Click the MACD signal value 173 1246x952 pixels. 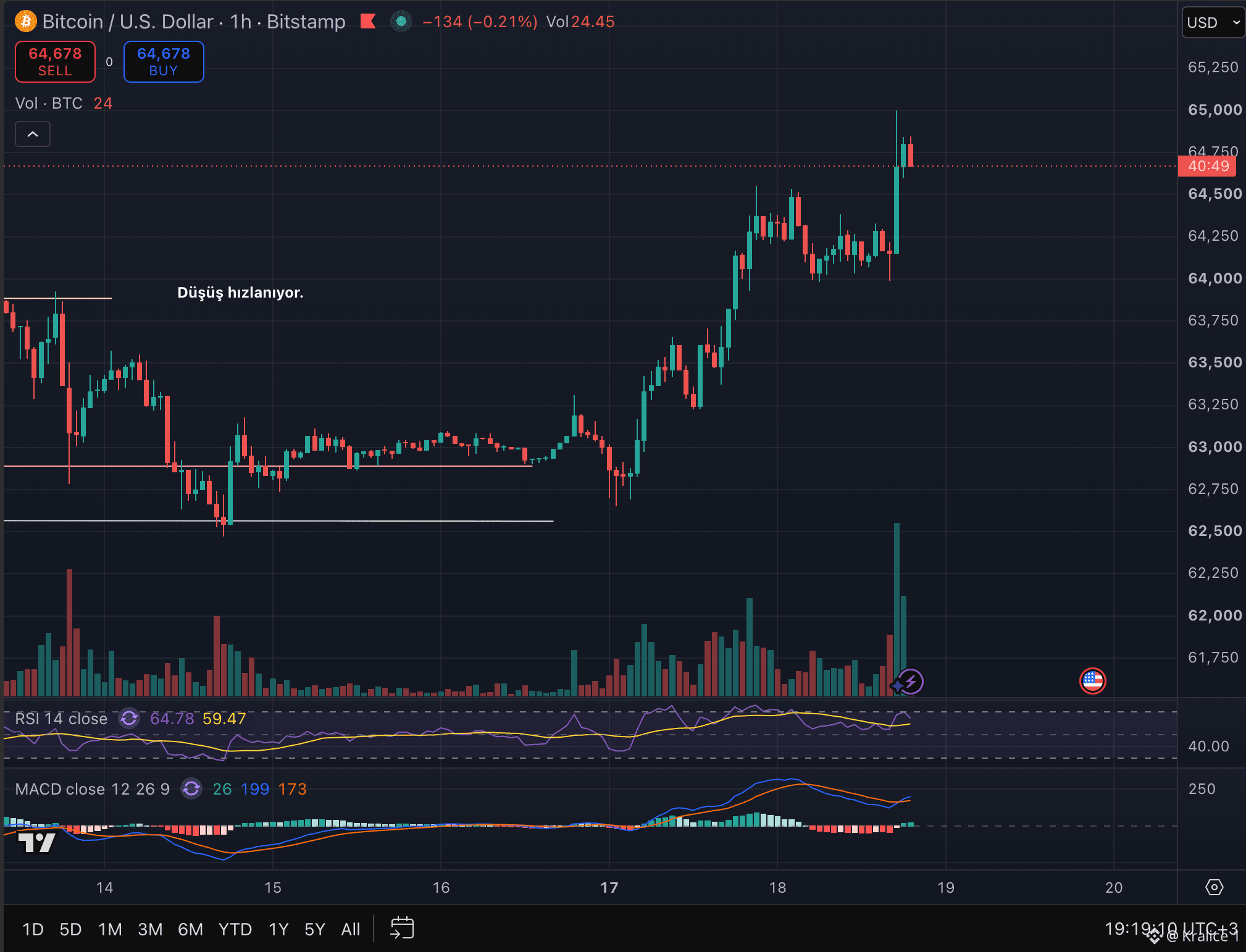[x=293, y=789]
